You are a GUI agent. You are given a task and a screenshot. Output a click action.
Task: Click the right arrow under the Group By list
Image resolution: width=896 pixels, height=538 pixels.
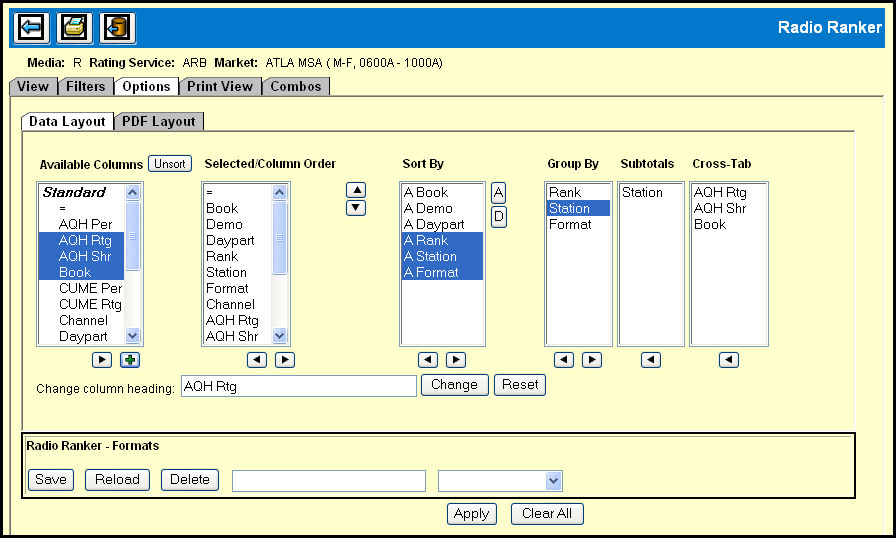591,360
